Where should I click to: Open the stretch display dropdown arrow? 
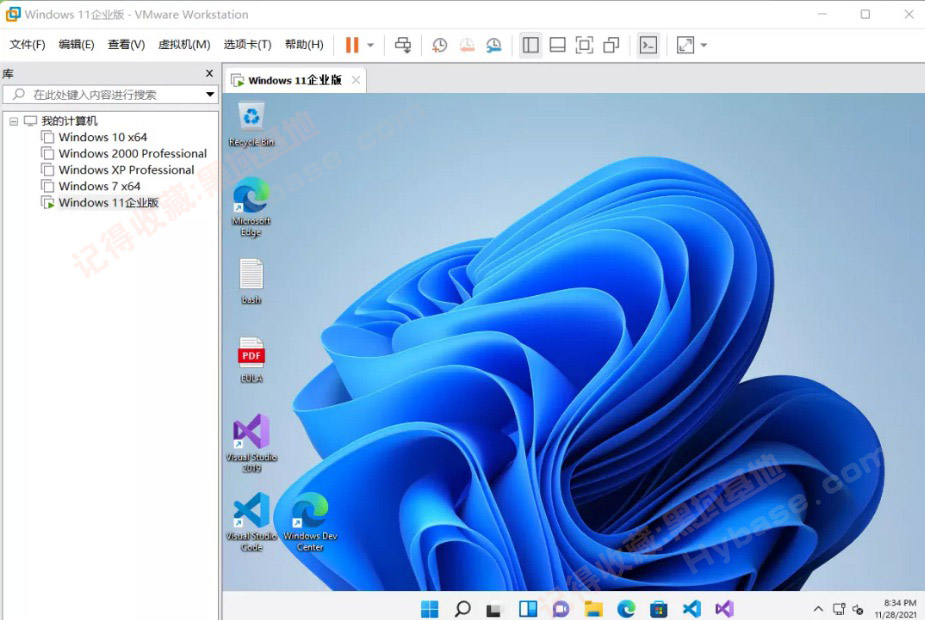click(704, 45)
